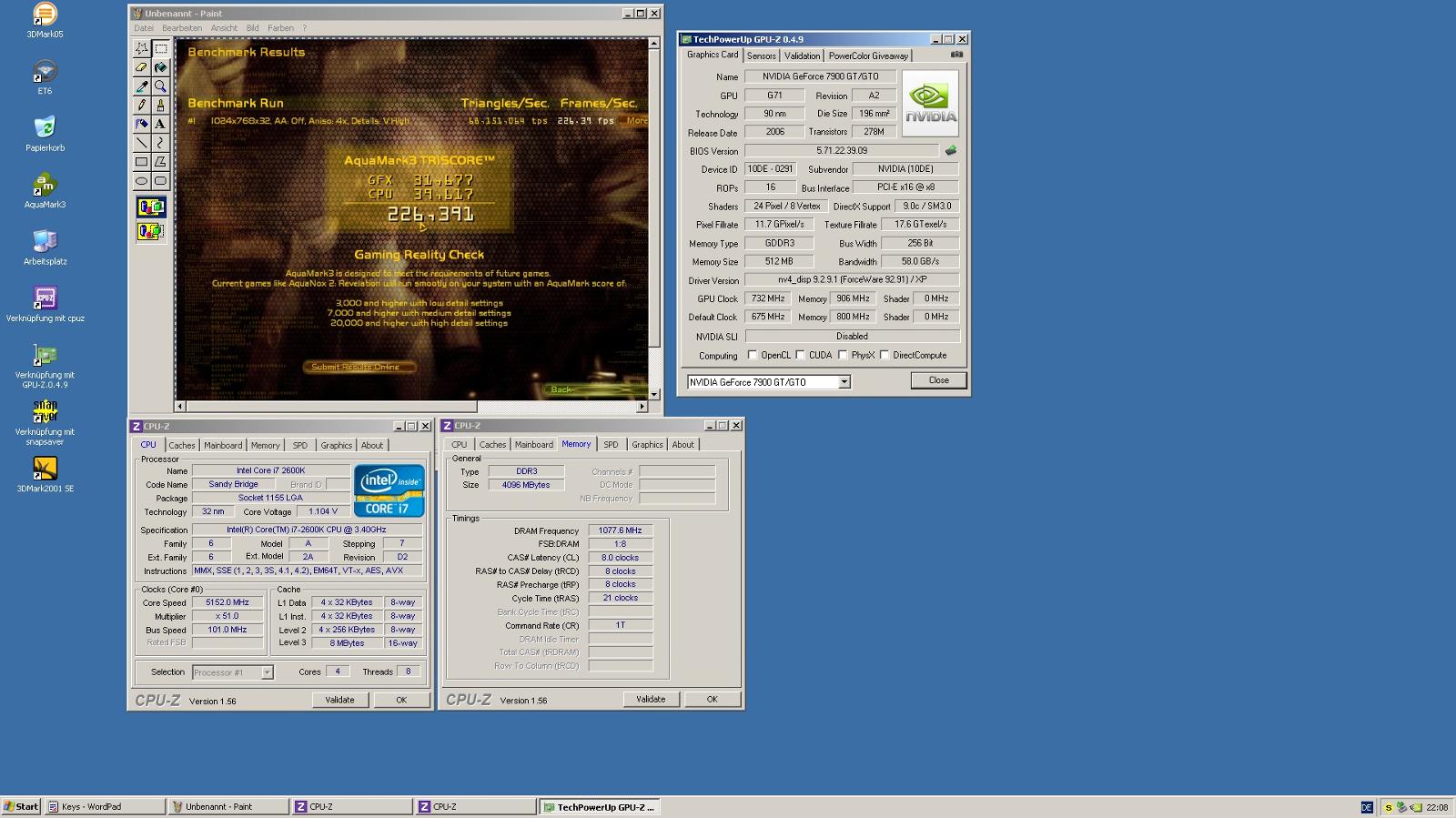Image resolution: width=1456 pixels, height=818 pixels.
Task: Open the Datei menu in Paint
Action: click(144, 28)
